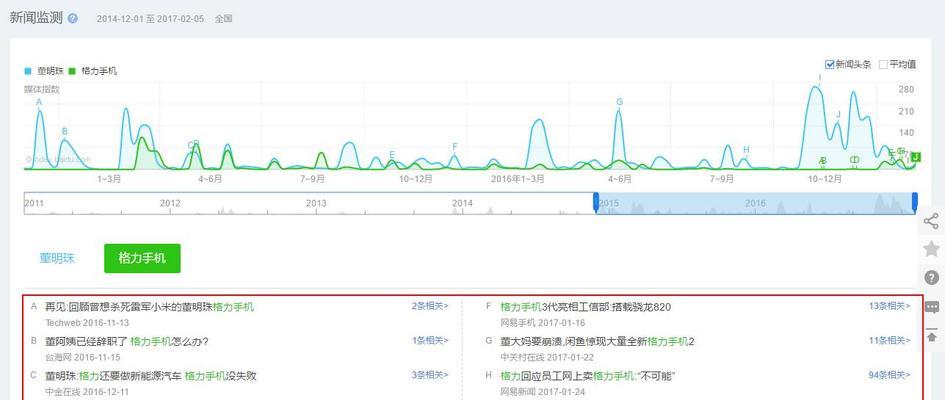945x400 pixels.
Task: Click the 网易新闻 2017-01-24 source text
Action: 542,392
